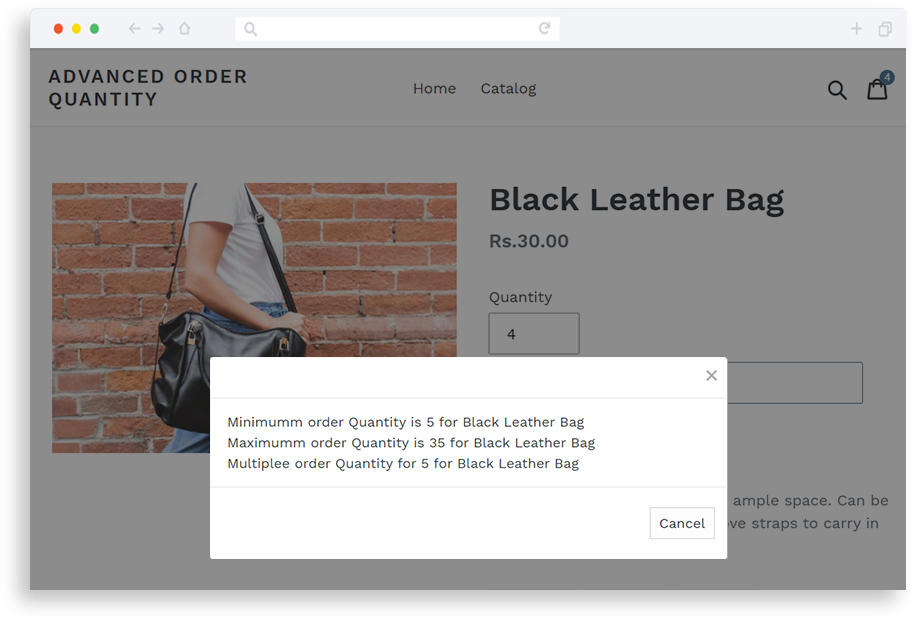Viewport: 916px width, 621px height.
Task: Reload the page with refresh icon
Action: [544, 29]
